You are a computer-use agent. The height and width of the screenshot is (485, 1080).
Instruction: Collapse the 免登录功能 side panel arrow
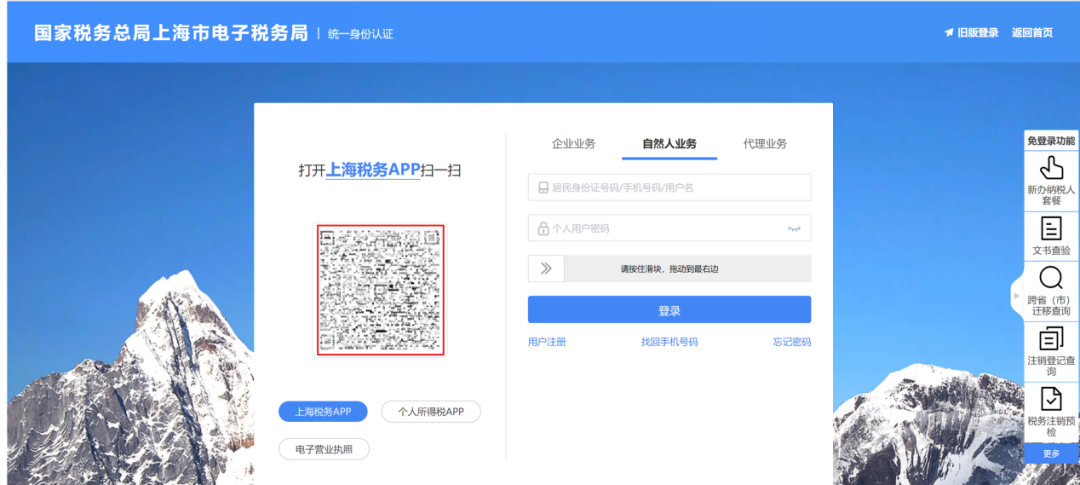[x=1017, y=297]
